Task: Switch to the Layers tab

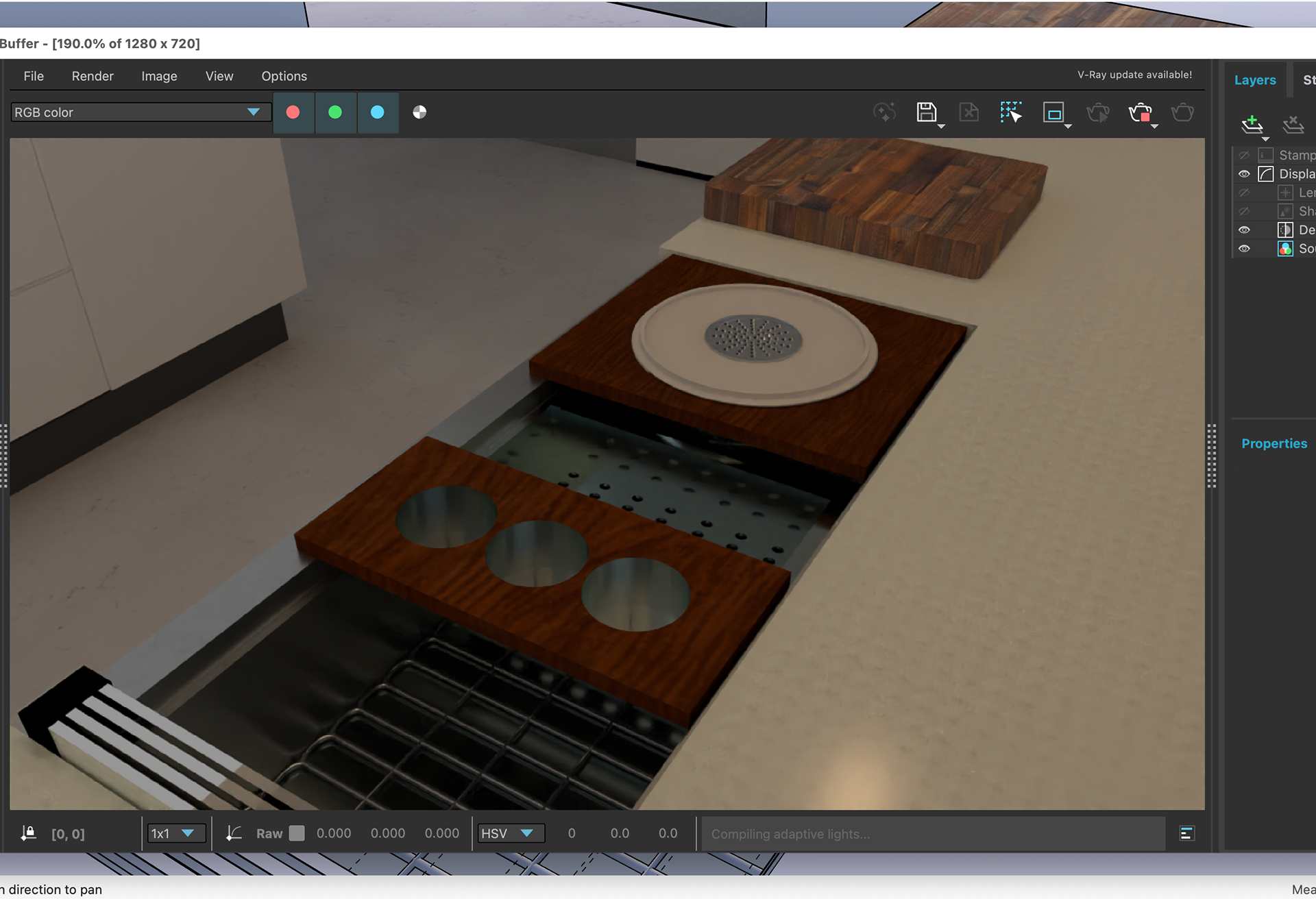Action: 1255,80
